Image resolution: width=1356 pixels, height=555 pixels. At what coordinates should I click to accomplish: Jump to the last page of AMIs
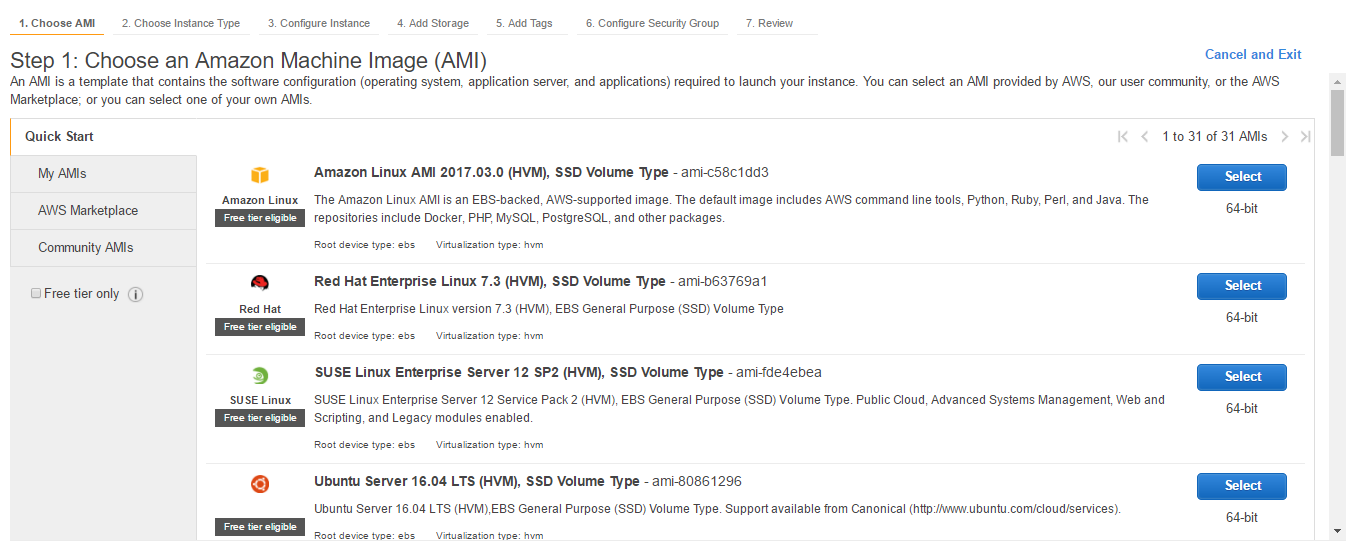click(1305, 137)
